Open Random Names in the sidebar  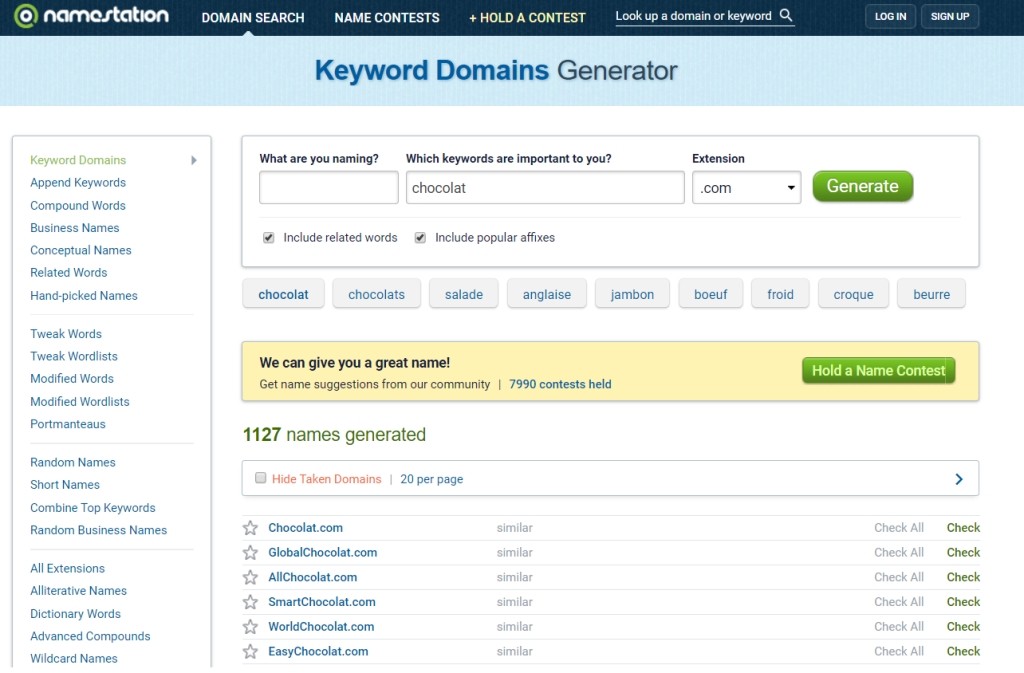click(72, 462)
